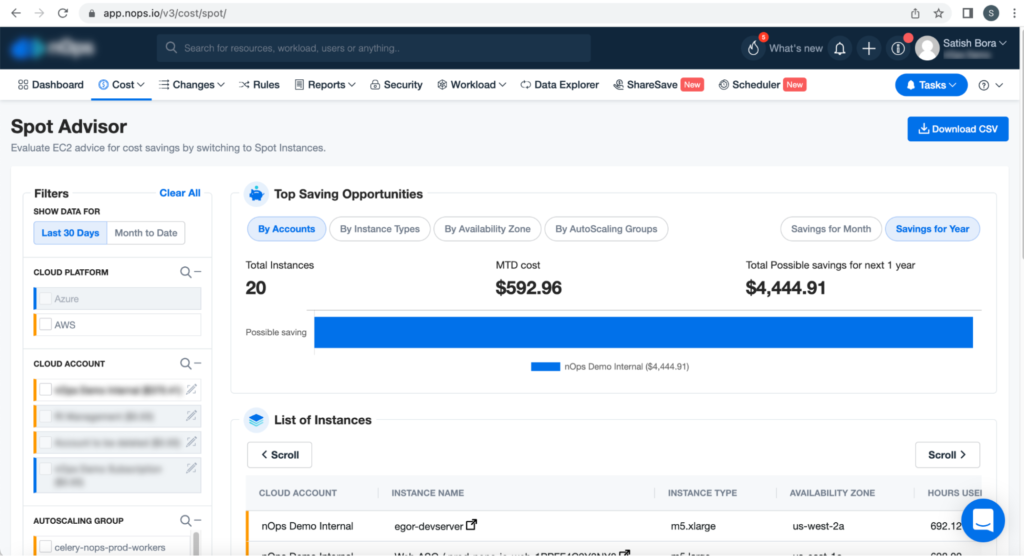Viewport: 1024px width, 556px height.
Task: Check the Azure platform checkbox
Action: (x=45, y=299)
